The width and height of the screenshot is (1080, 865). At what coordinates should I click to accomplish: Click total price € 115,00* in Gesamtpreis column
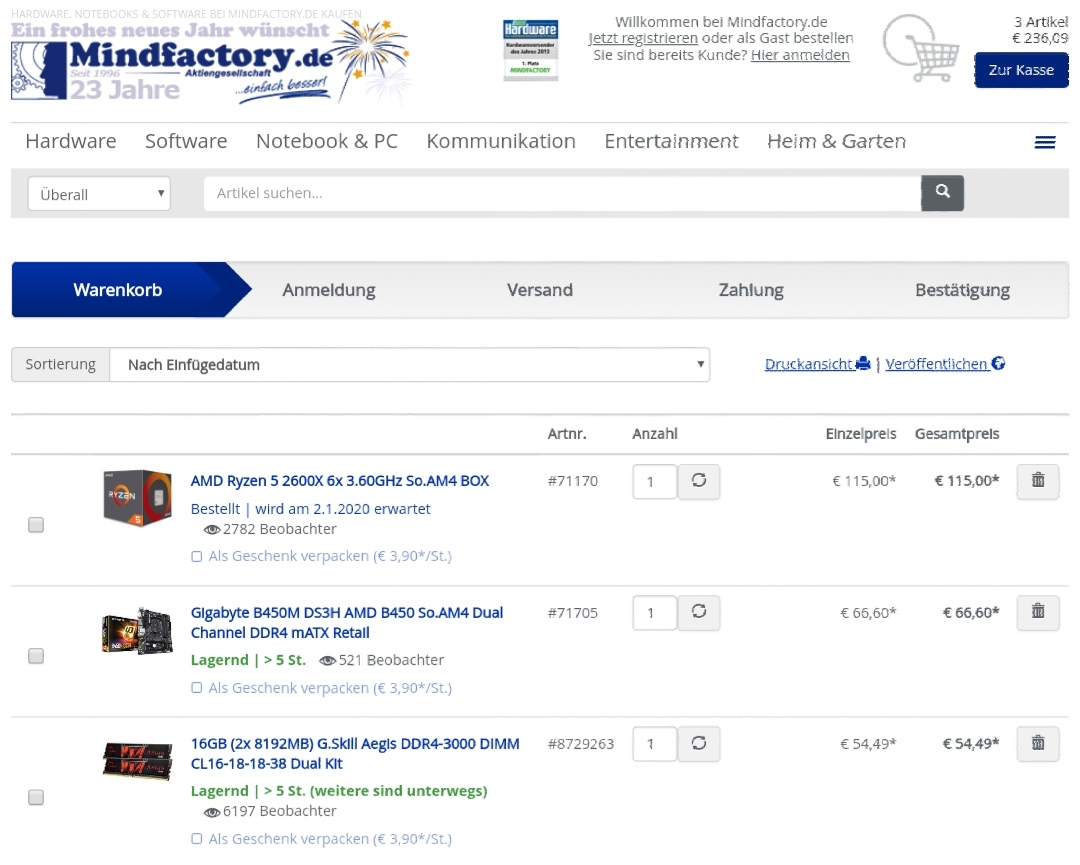[966, 481]
